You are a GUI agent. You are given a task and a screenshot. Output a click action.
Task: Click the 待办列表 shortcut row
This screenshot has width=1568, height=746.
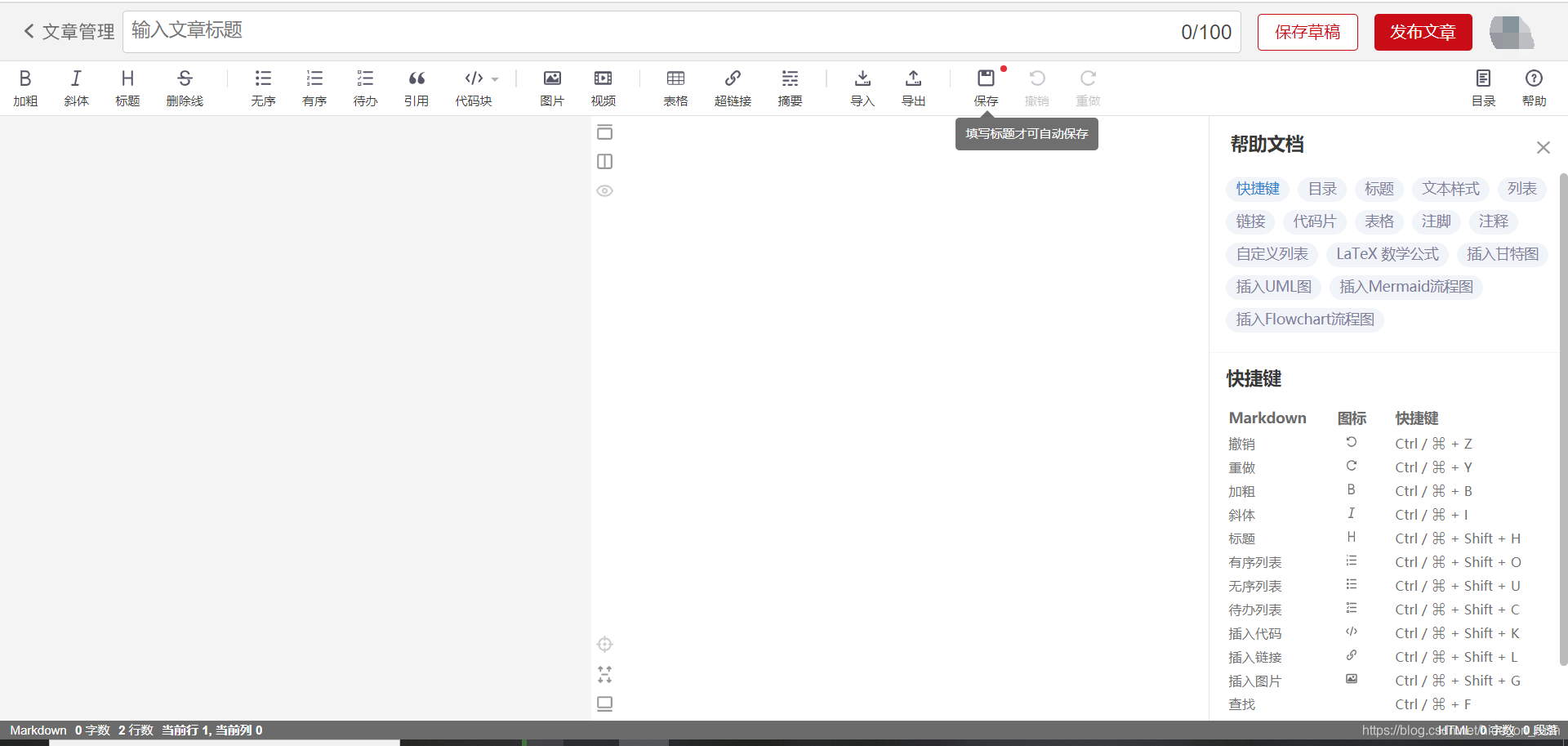point(1374,610)
